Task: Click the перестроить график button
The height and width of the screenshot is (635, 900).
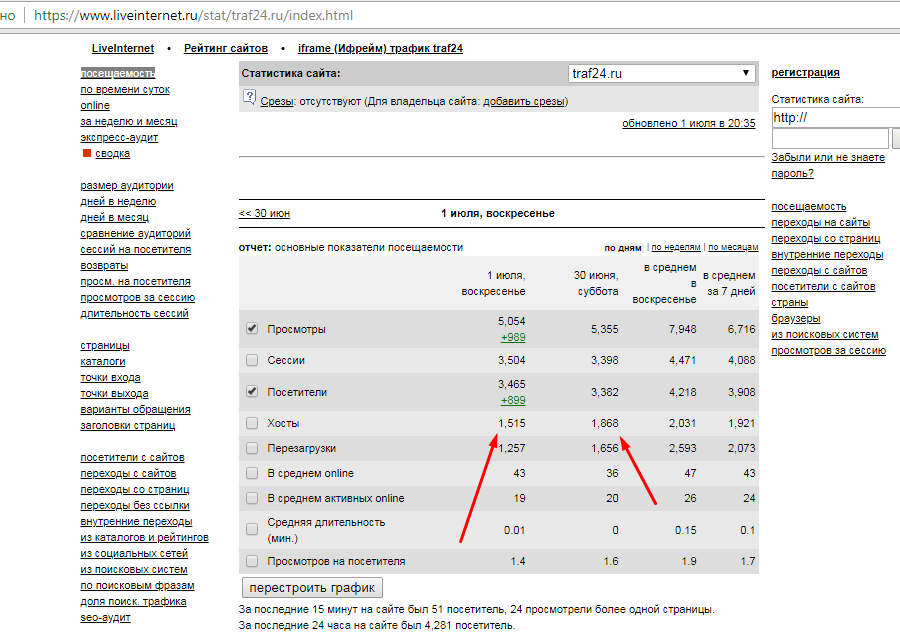Action: [x=312, y=587]
